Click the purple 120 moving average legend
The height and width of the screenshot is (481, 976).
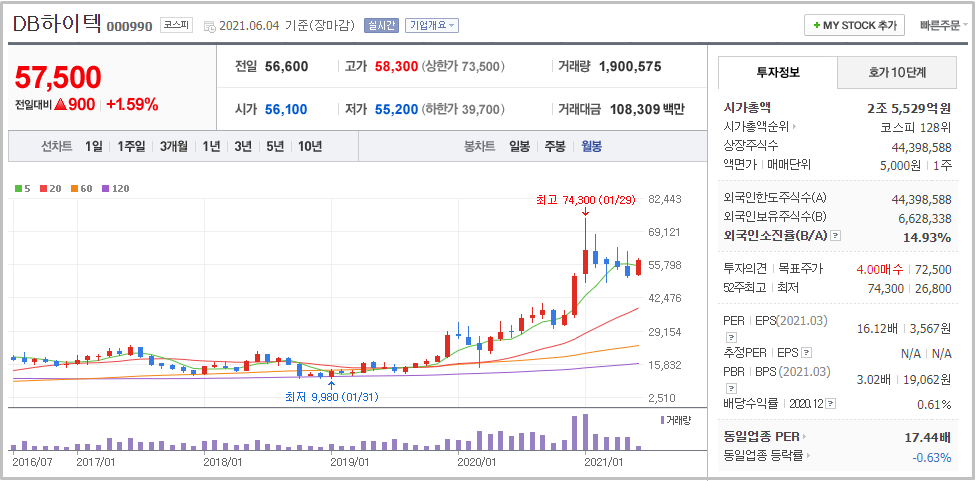tap(115, 189)
